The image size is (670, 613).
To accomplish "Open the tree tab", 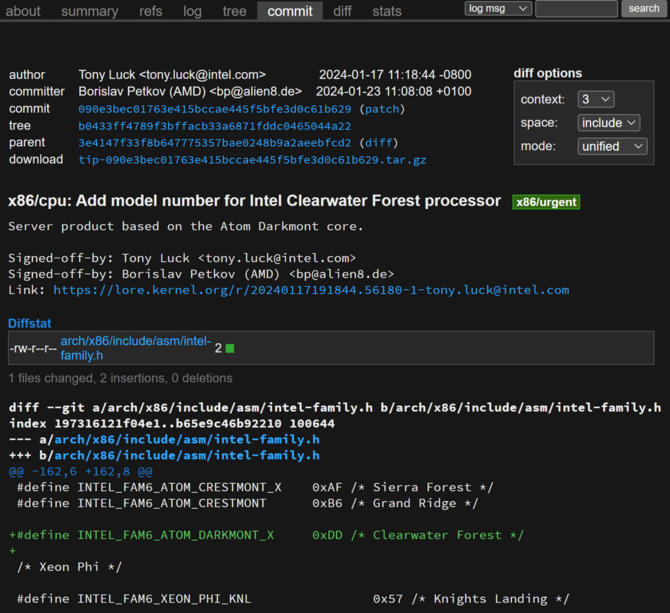I will 234,11.
